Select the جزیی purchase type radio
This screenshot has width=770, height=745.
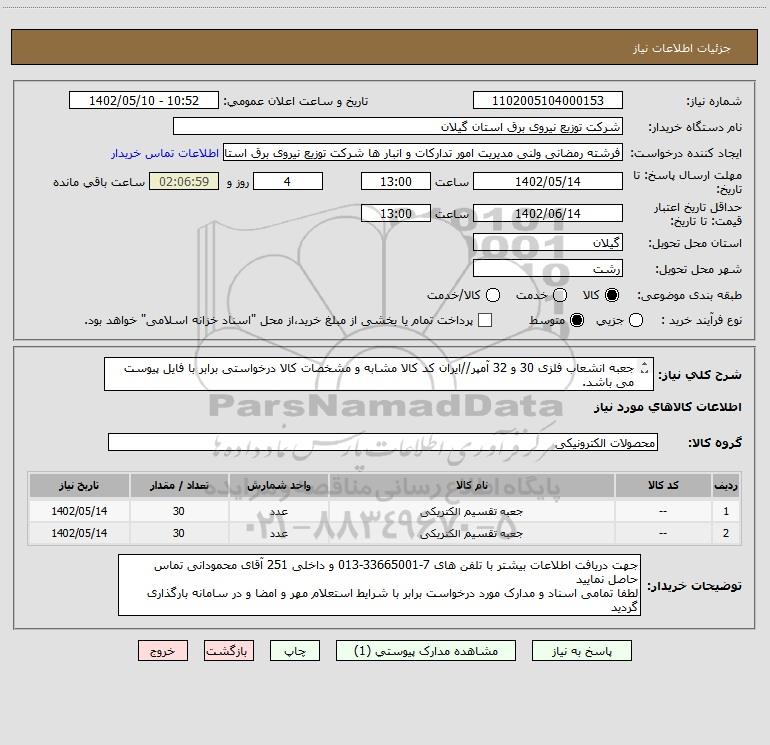636,320
